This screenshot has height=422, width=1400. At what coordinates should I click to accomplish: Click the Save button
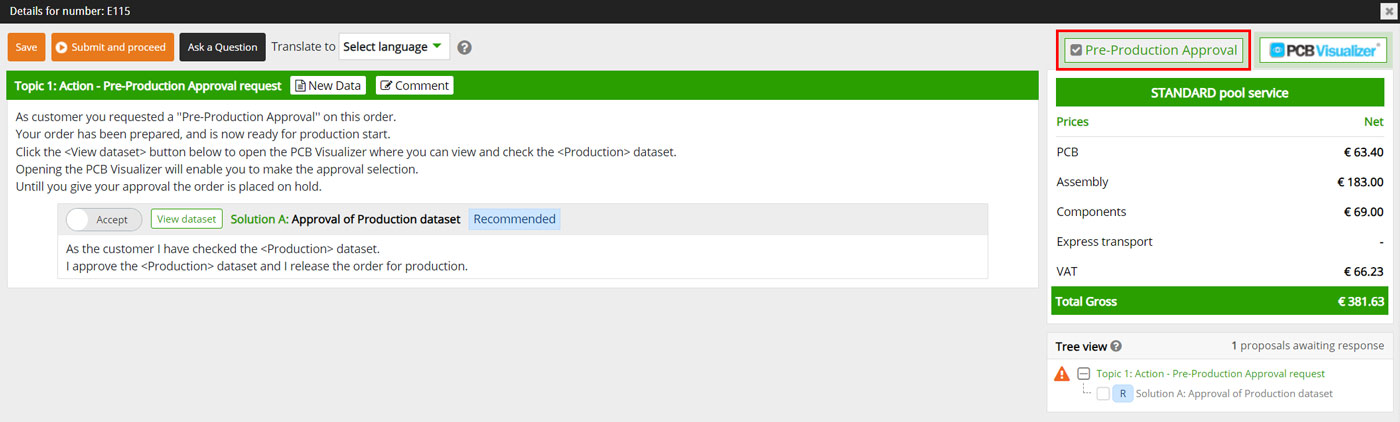tap(26, 47)
